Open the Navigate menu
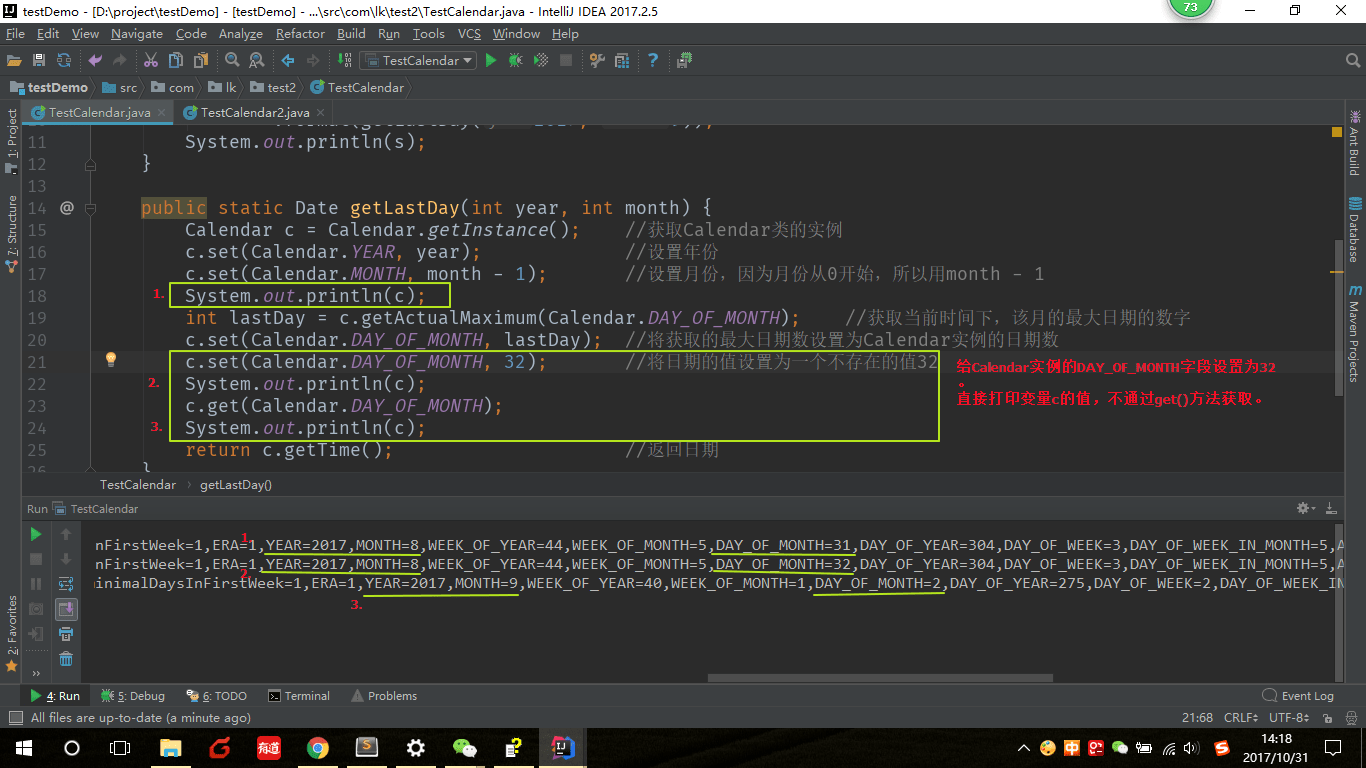Viewport: 1366px width, 768px height. [137, 33]
